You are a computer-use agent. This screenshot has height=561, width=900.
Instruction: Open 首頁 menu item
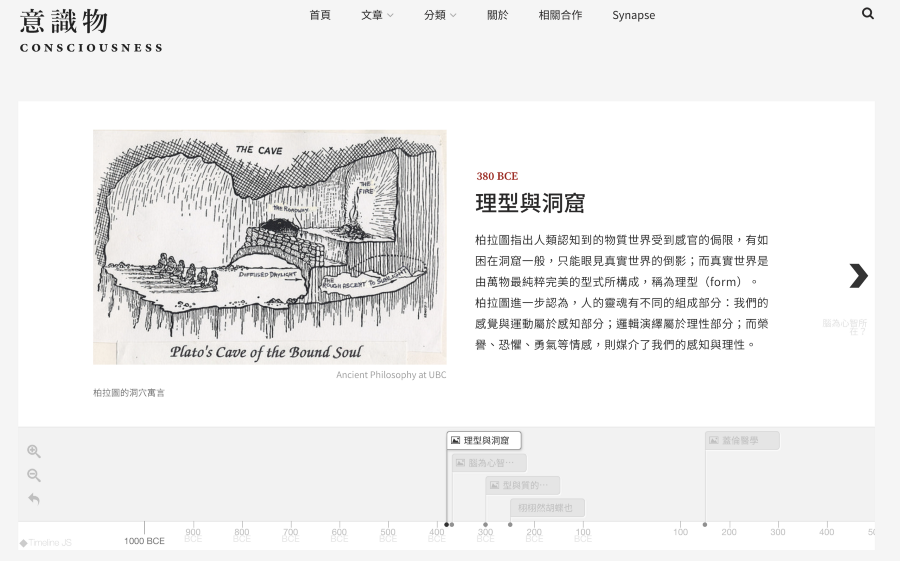point(320,15)
